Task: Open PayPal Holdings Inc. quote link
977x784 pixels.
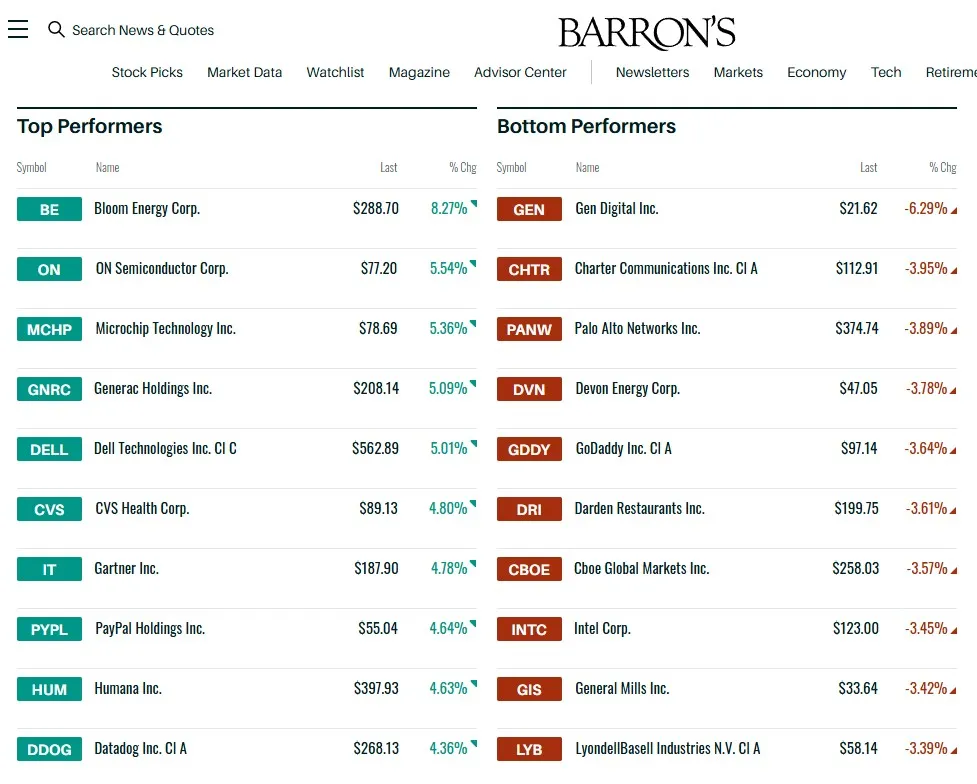Action: 150,629
